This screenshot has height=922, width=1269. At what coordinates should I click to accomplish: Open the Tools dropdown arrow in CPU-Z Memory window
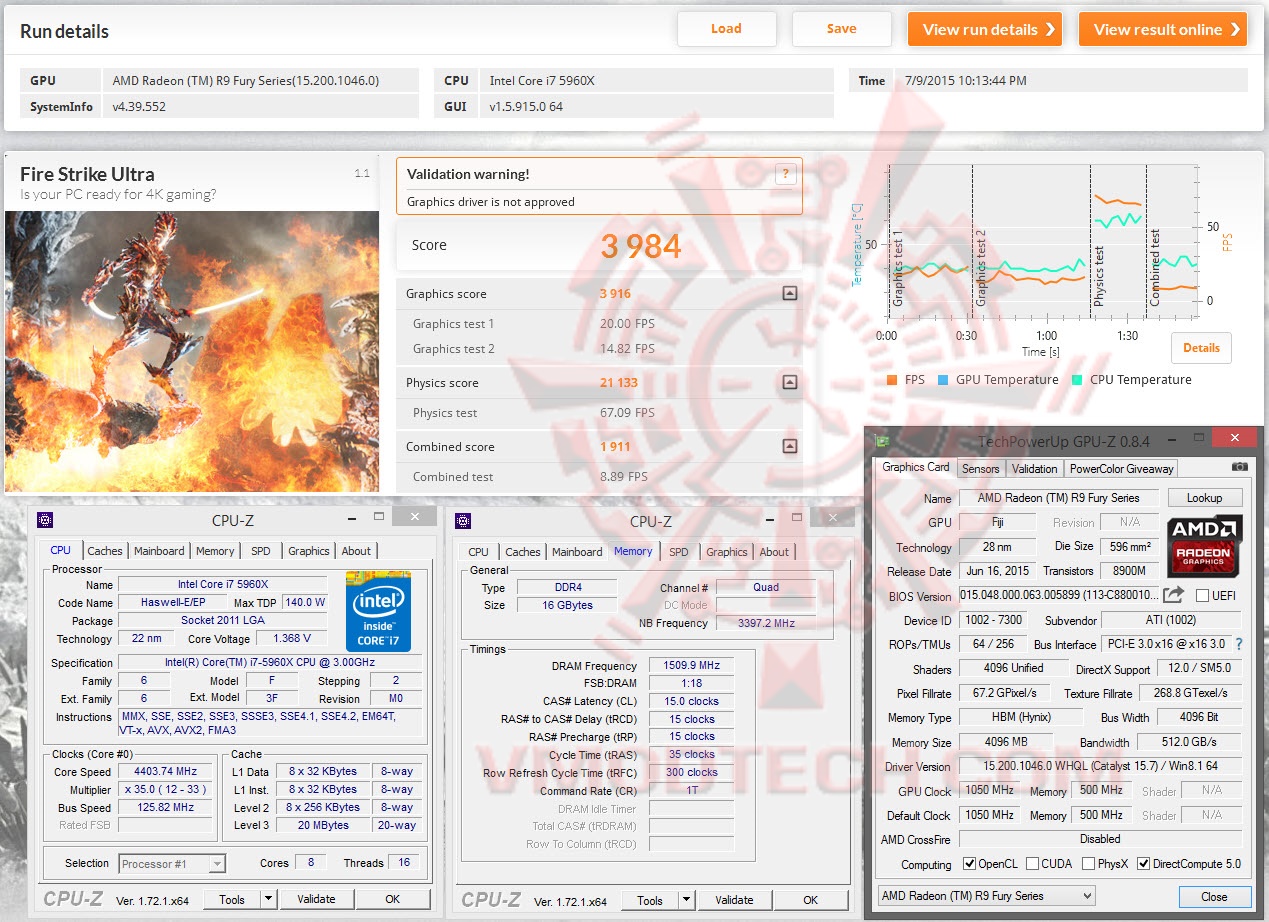pos(686,900)
